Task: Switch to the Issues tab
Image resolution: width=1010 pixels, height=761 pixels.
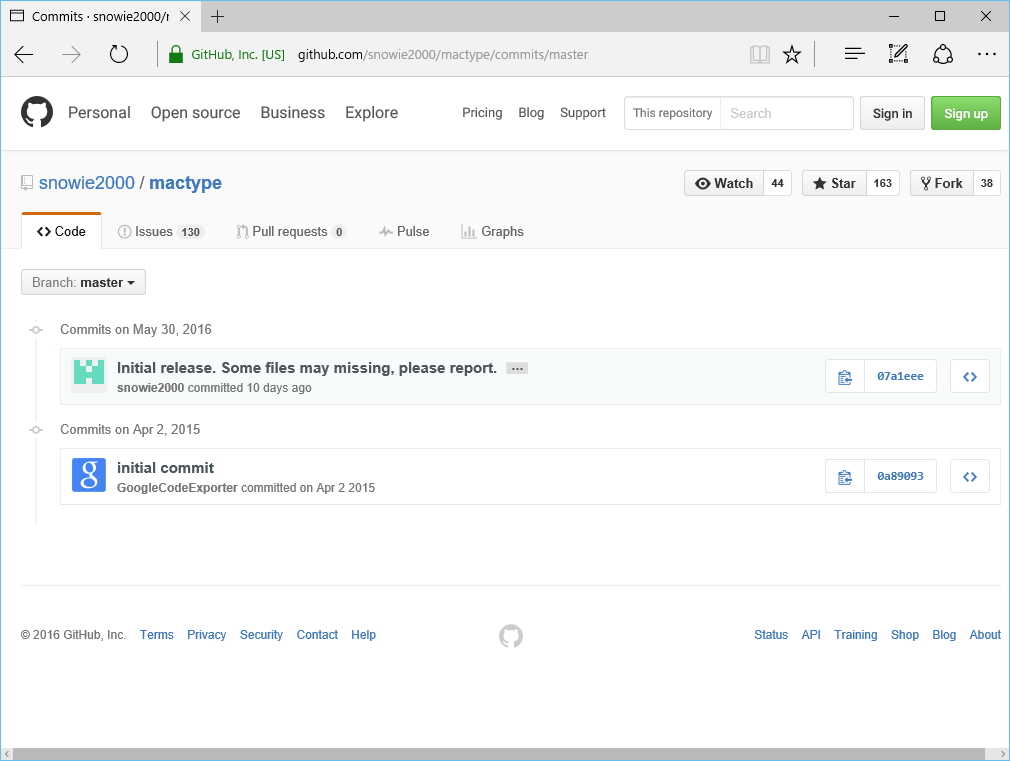Action: [x=160, y=232]
